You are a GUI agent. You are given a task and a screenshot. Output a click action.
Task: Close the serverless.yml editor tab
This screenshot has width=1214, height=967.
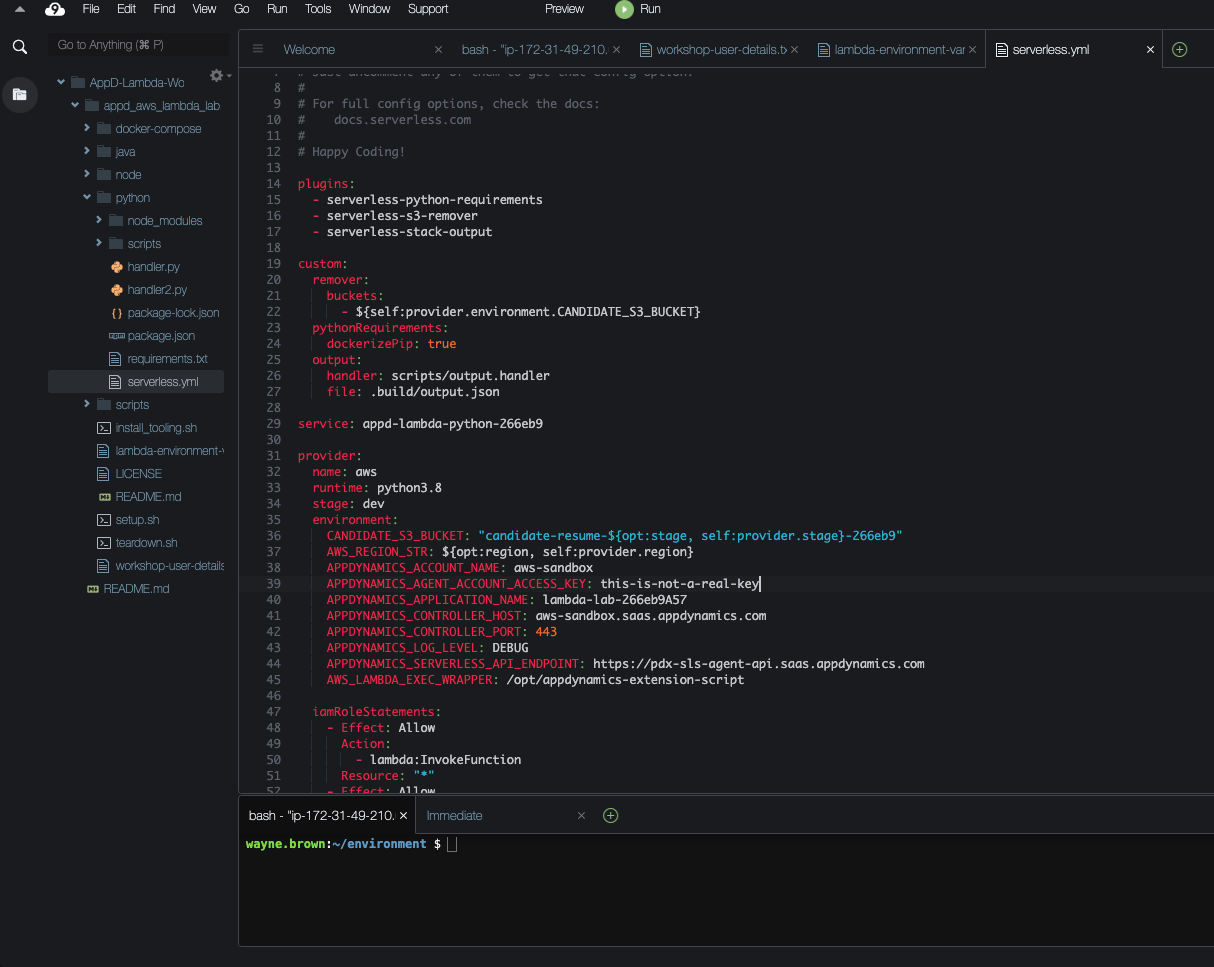click(1150, 49)
